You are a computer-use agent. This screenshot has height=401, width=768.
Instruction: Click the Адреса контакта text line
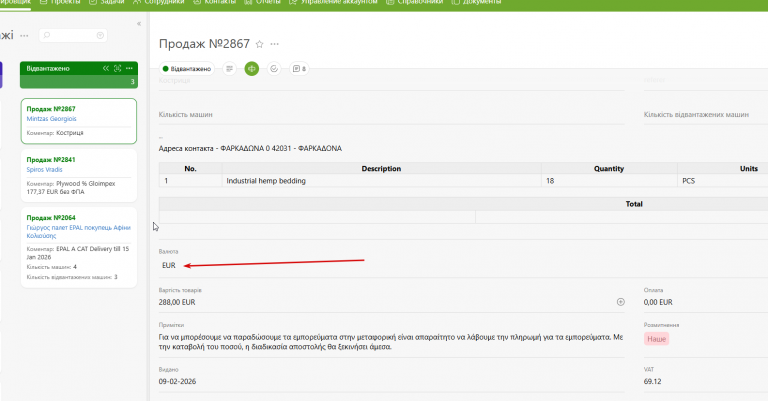tap(250, 148)
